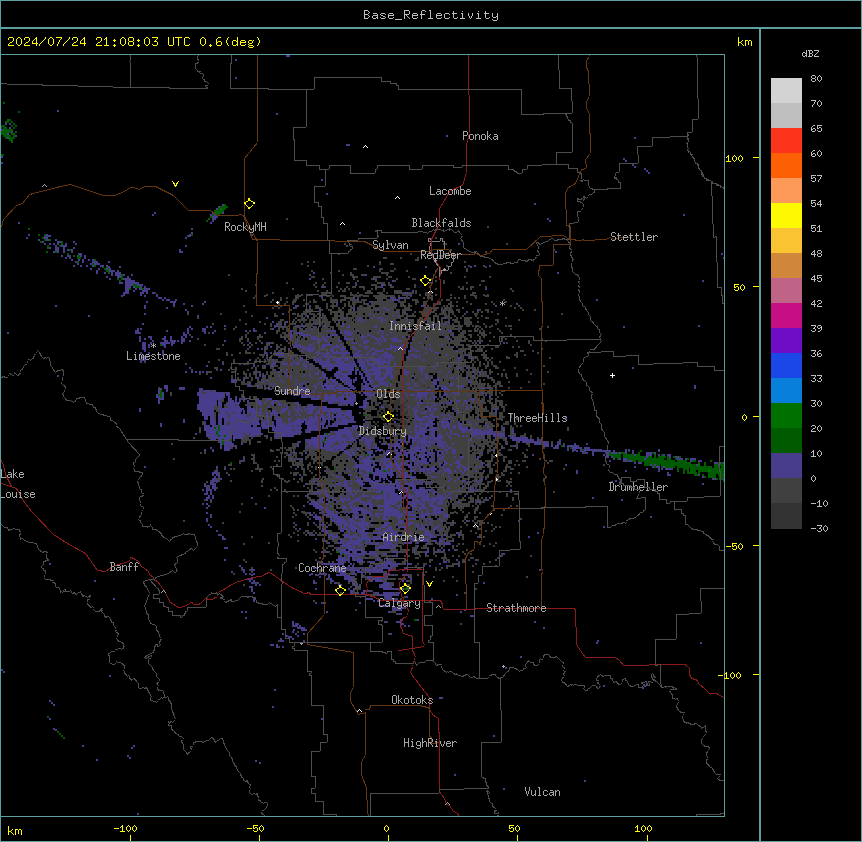Click the Sylvan label on the map
Viewport: 862px width, 842px height.
pyautogui.click(x=390, y=245)
